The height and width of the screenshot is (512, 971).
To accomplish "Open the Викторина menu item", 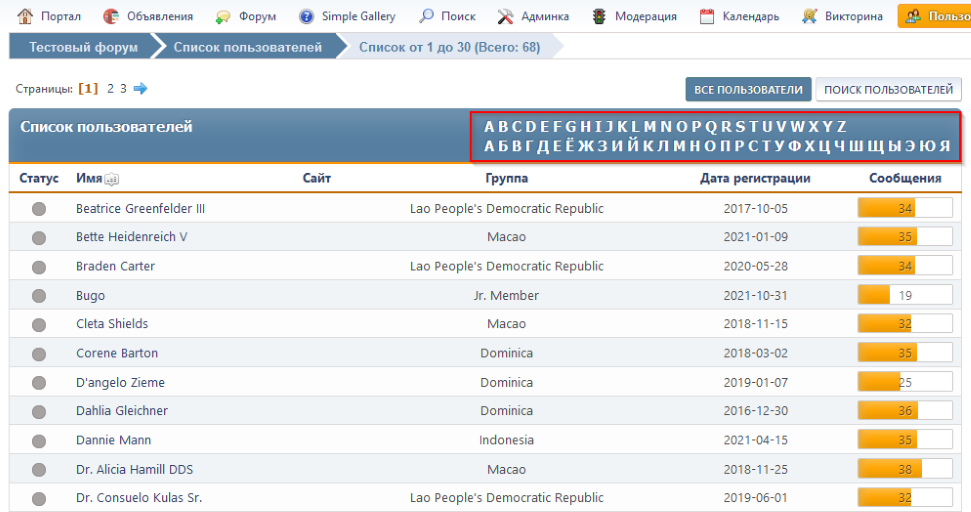I will (x=853, y=16).
